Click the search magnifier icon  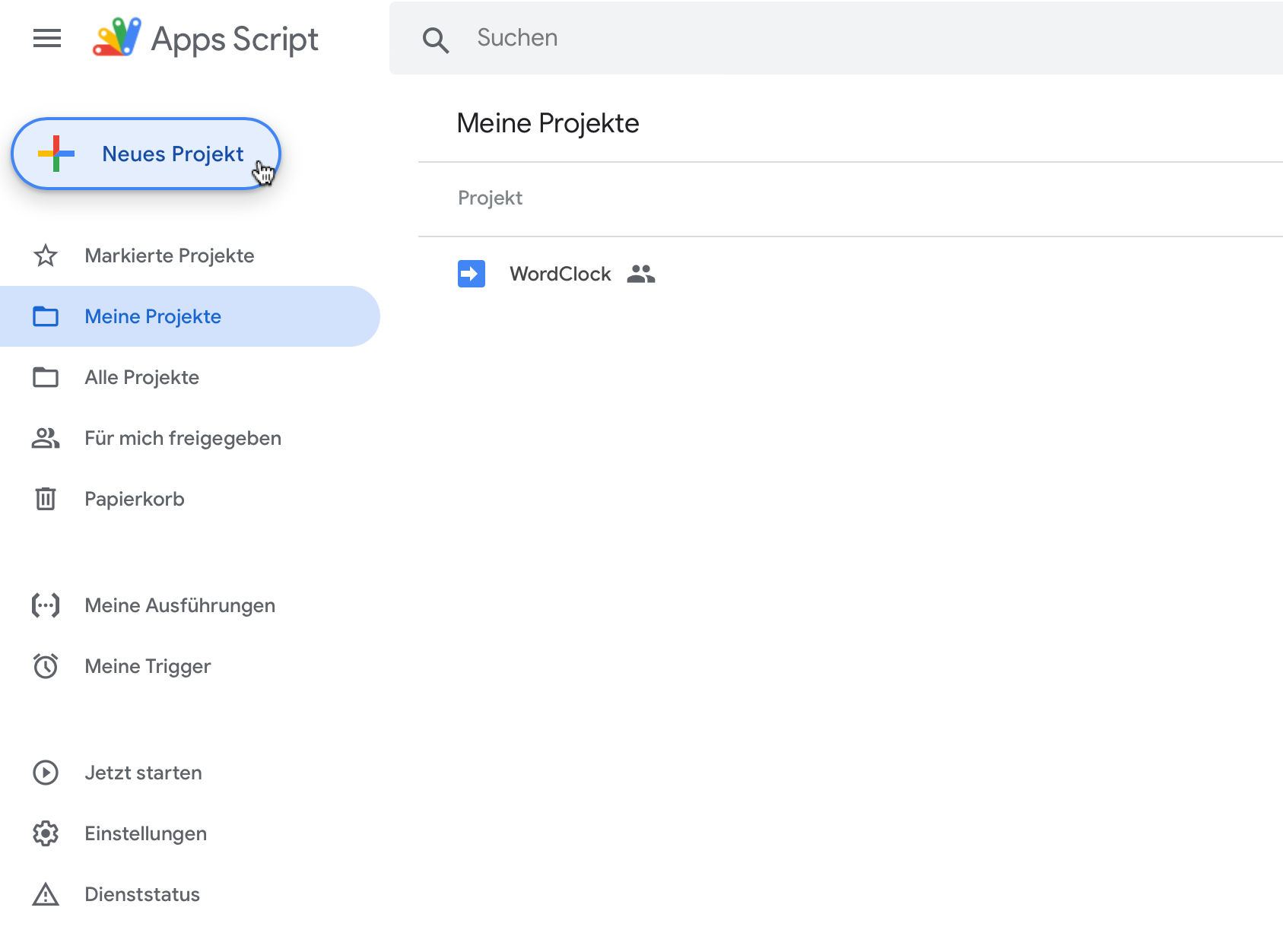[x=436, y=40]
